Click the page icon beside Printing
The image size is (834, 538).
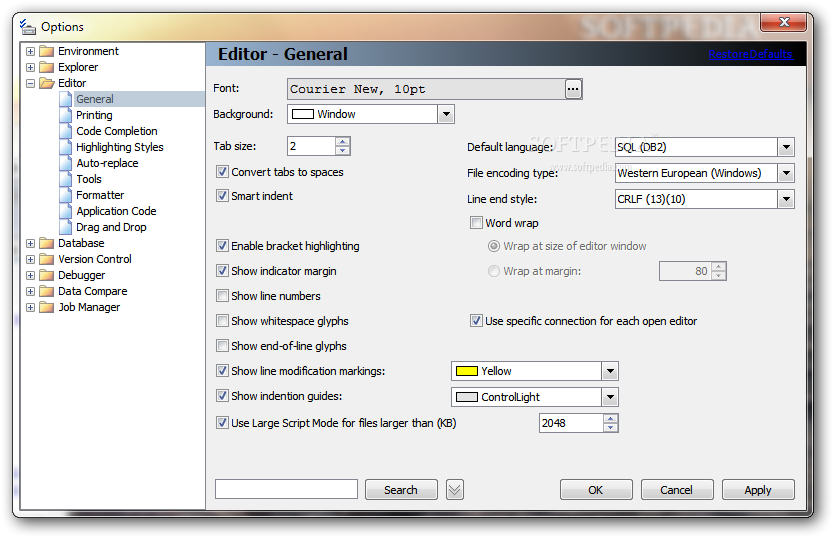coord(66,115)
